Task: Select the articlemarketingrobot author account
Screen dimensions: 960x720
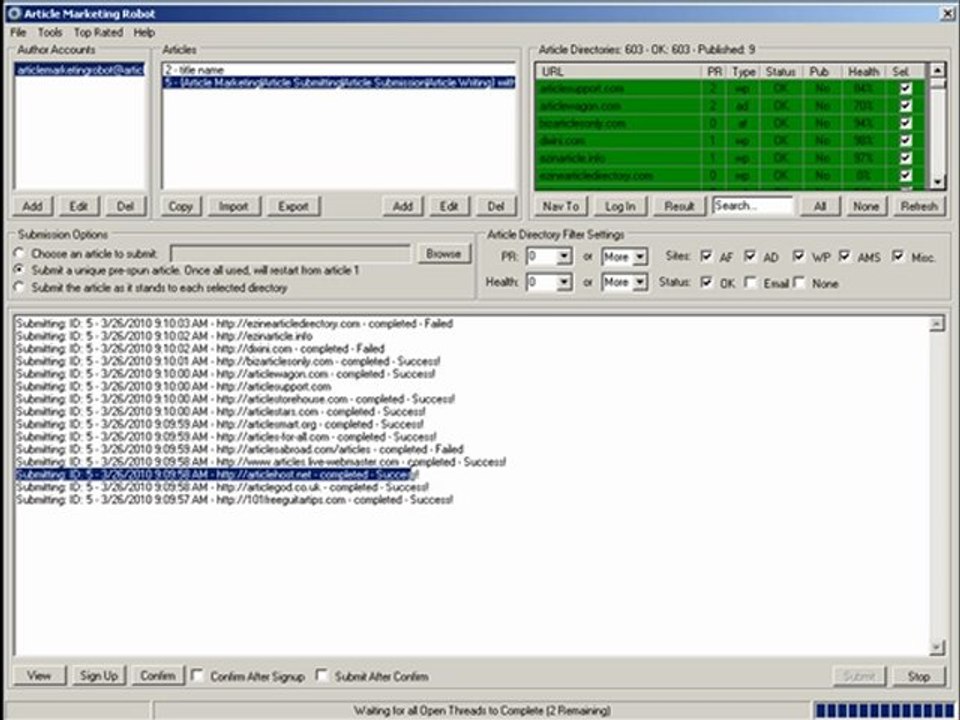Action: (80, 70)
